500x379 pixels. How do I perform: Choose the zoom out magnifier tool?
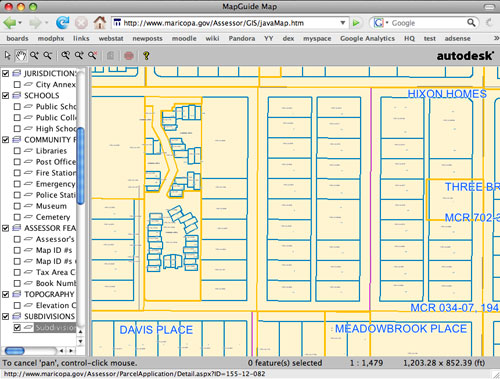point(48,55)
